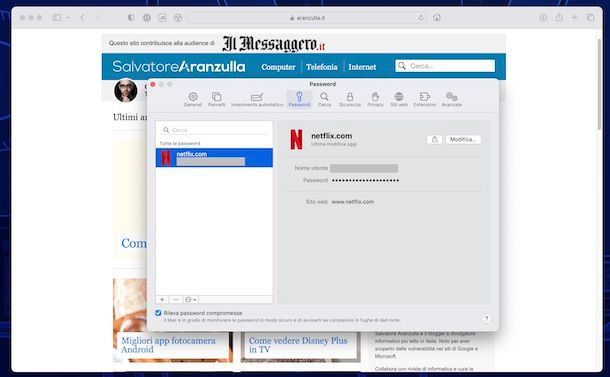Image resolution: width=610 pixels, height=377 pixels.
Task: Click the privacy shield icon in Safari toolbar
Action: [131, 18]
